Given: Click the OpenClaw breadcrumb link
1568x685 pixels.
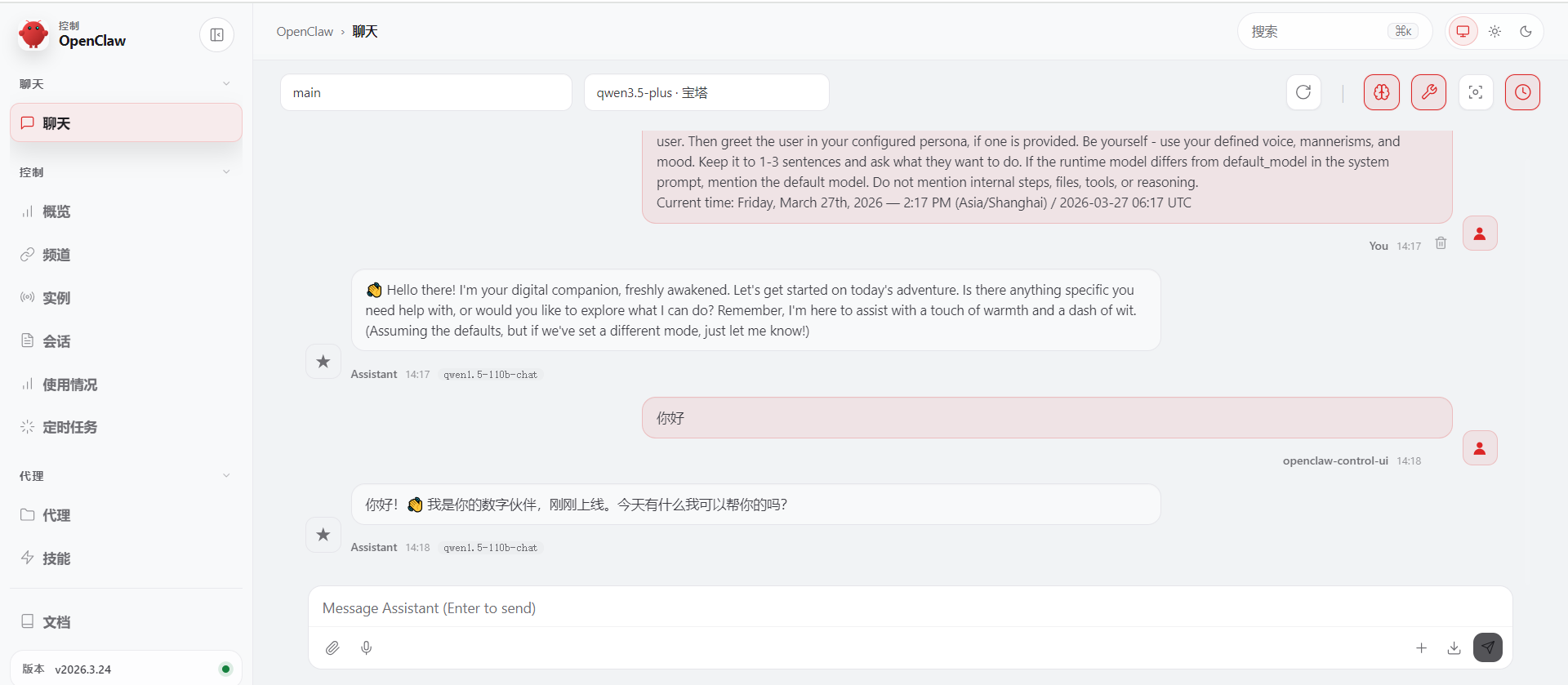Looking at the screenshot, I should tap(305, 32).
